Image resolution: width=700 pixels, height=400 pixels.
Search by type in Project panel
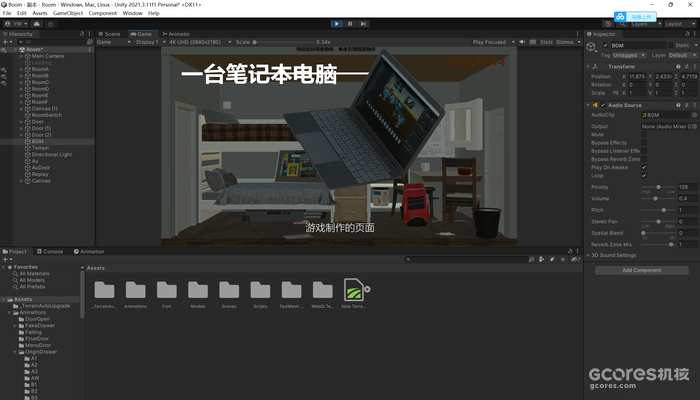541,259
